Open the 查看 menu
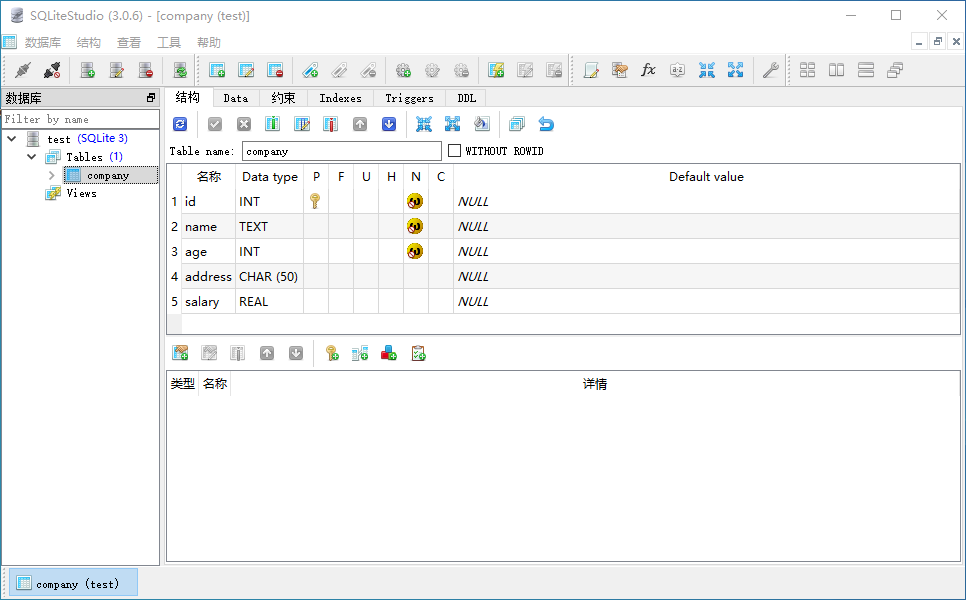 129,43
